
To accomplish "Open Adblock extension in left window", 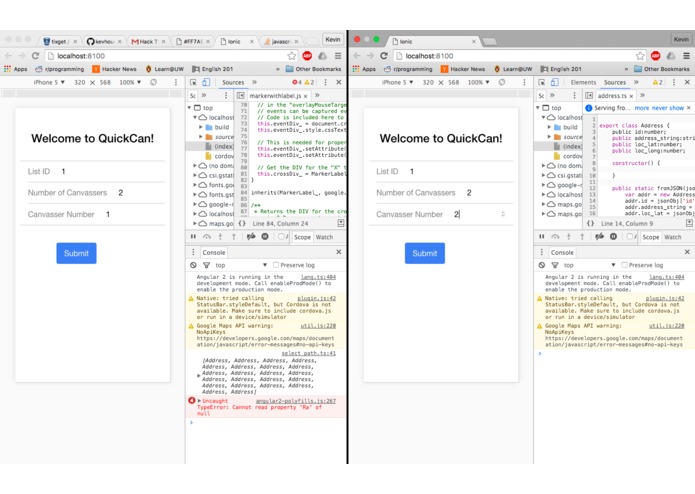I will [307, 56].
